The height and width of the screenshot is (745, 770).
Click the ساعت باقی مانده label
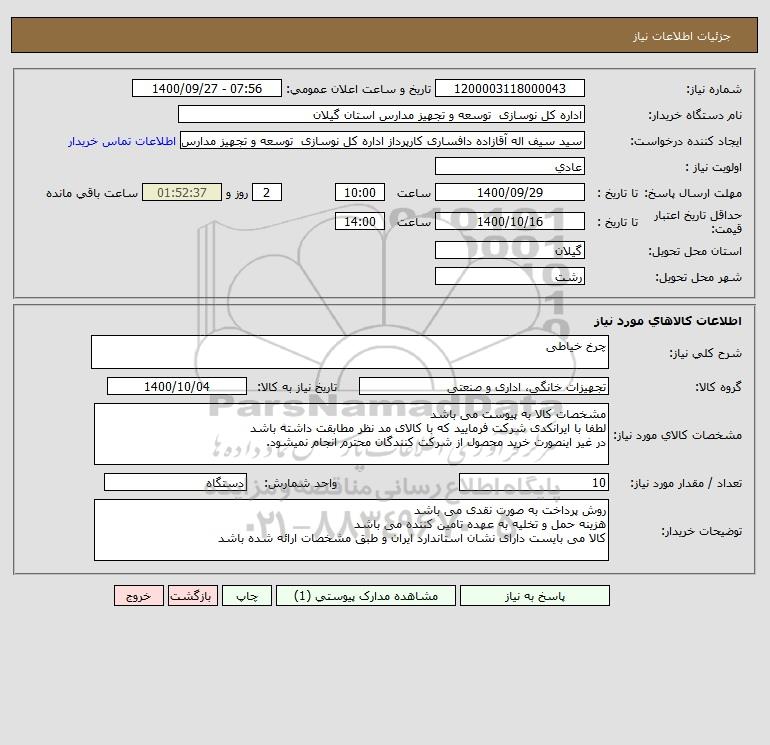pos(92,193)
